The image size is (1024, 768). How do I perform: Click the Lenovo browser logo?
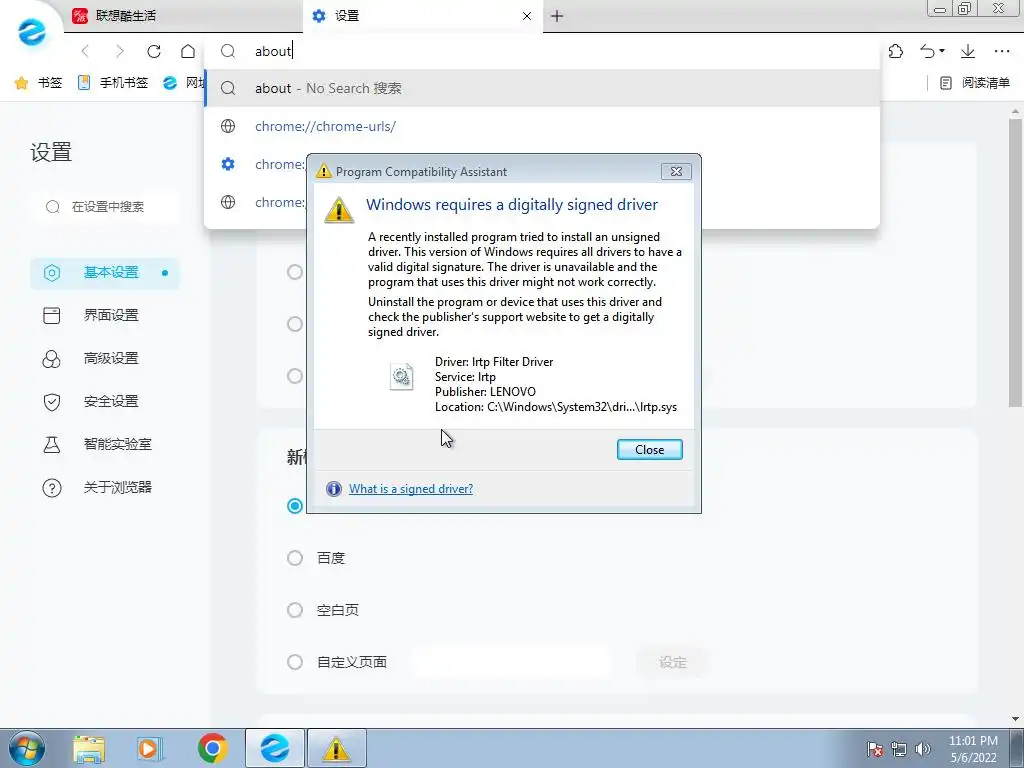point(31,32)
